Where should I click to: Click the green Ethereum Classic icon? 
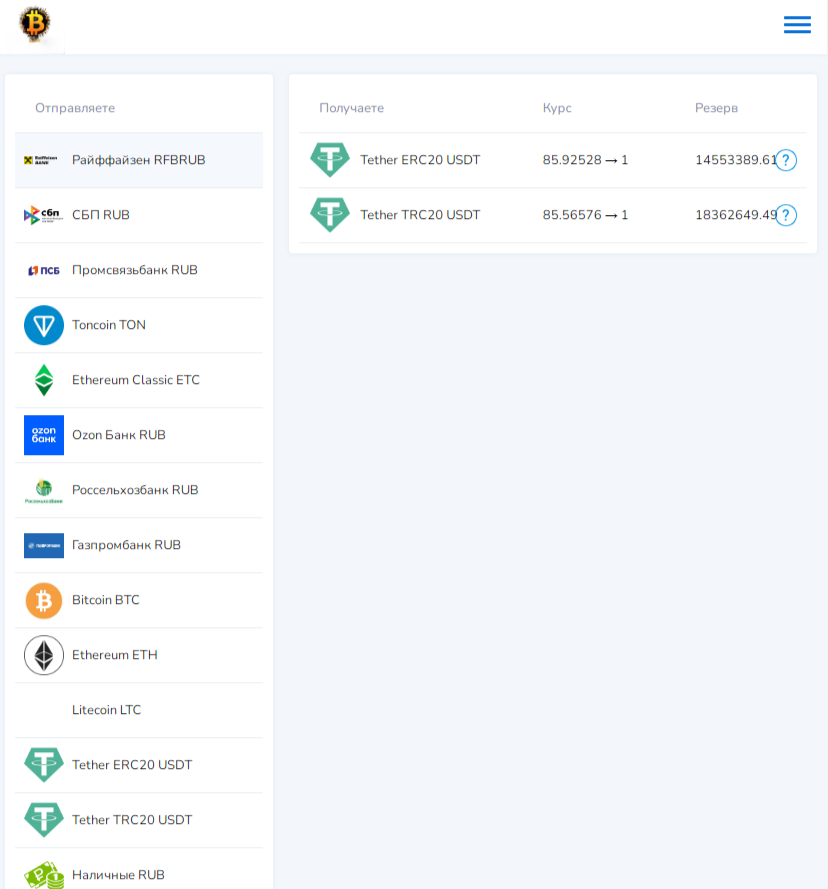click(x=44, y=380)
